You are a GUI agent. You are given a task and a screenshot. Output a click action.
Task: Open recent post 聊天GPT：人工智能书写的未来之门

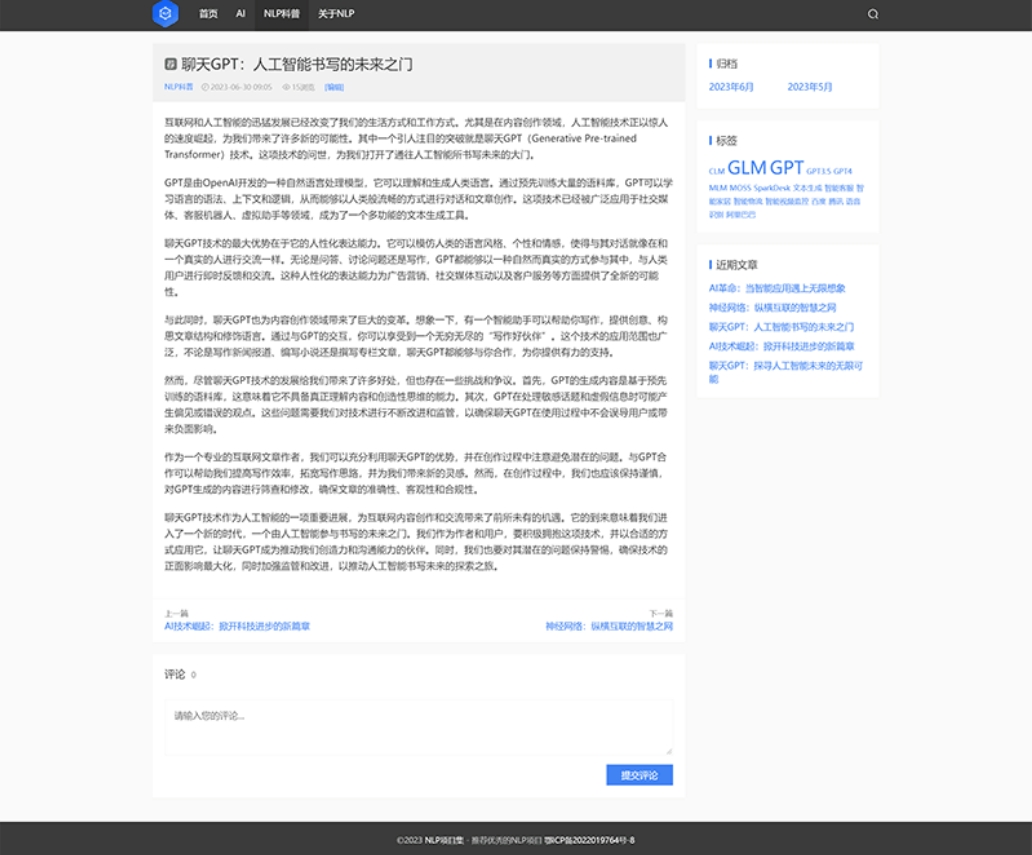pos(781,327)
